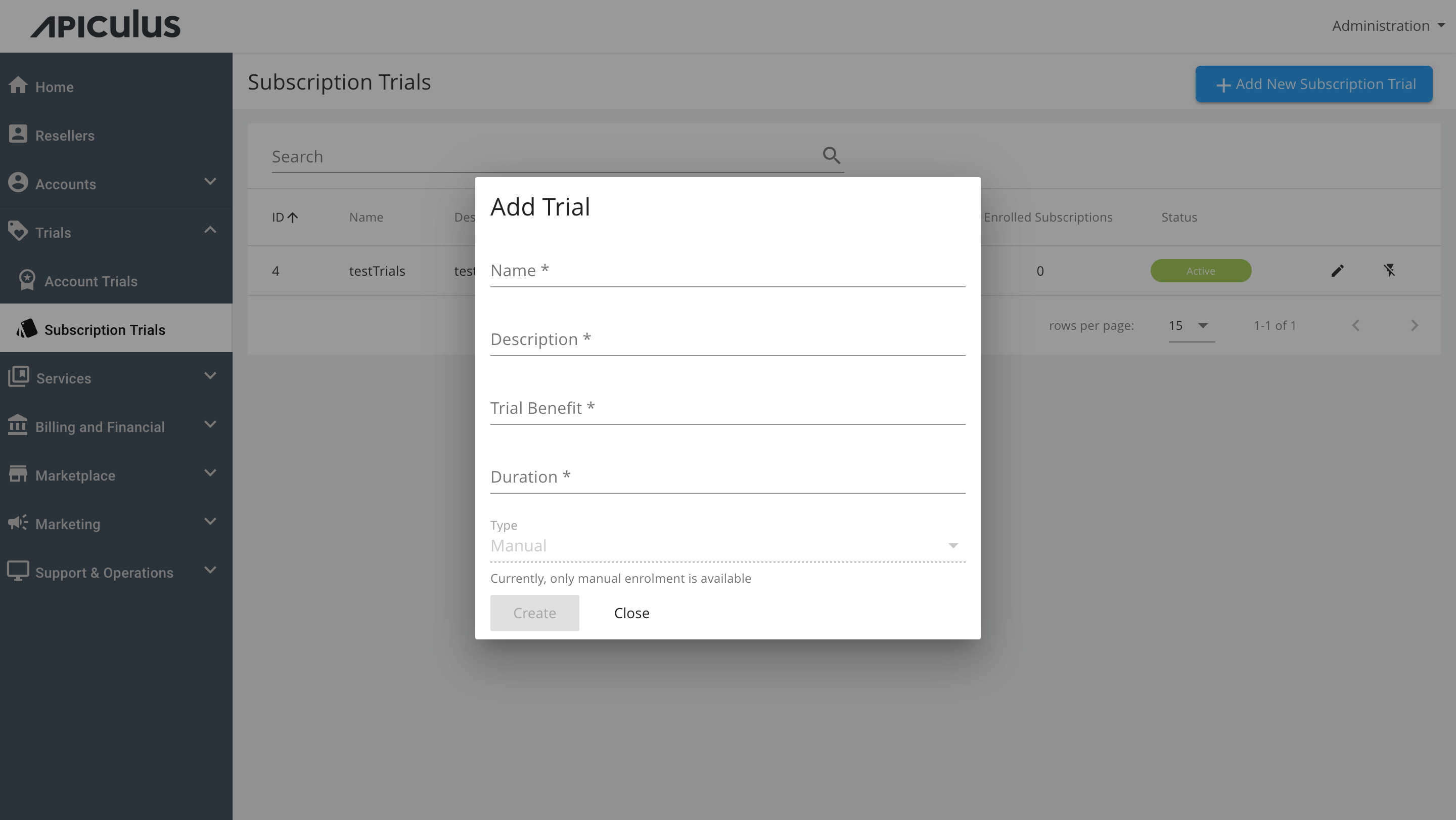Click the search magnifier icon

[831, 155]
